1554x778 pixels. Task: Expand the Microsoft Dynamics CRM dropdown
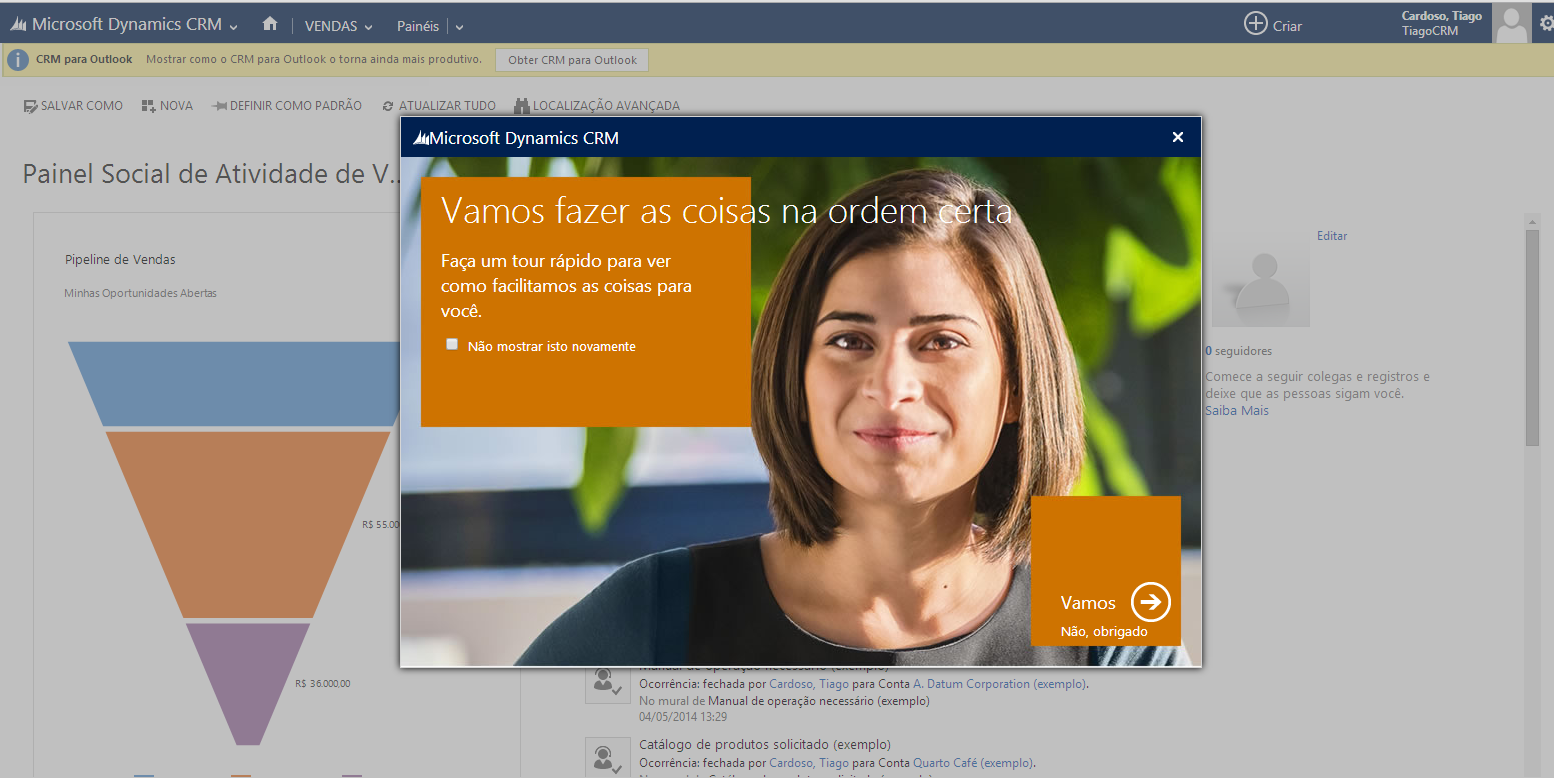coord(233,26)
